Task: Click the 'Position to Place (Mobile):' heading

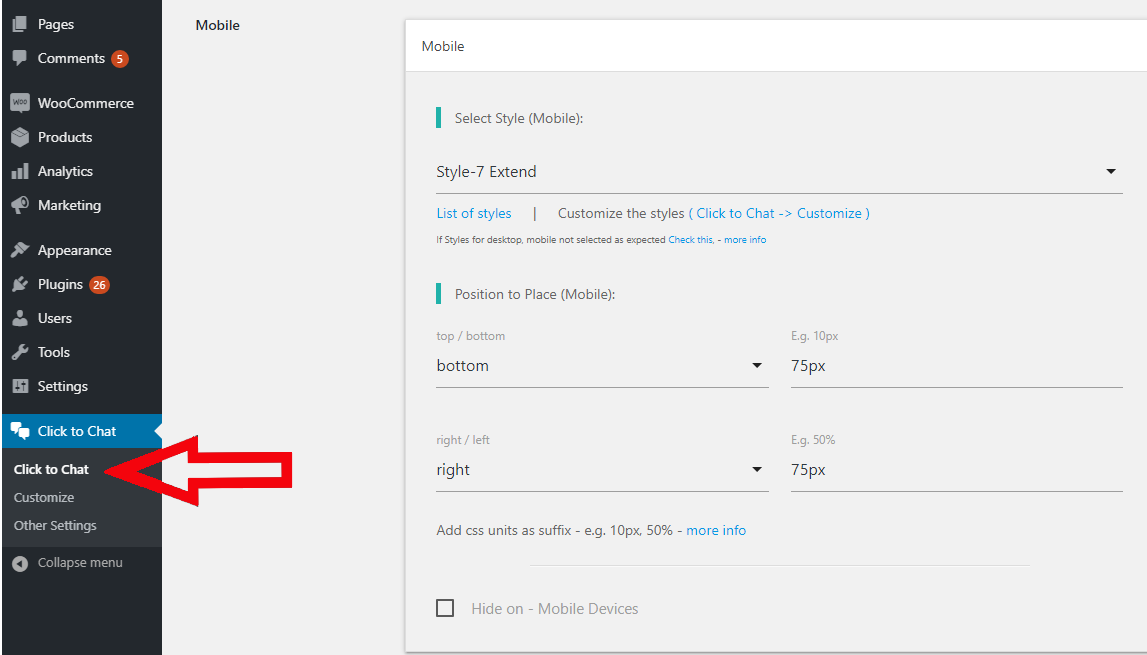Action: point(535,294)
